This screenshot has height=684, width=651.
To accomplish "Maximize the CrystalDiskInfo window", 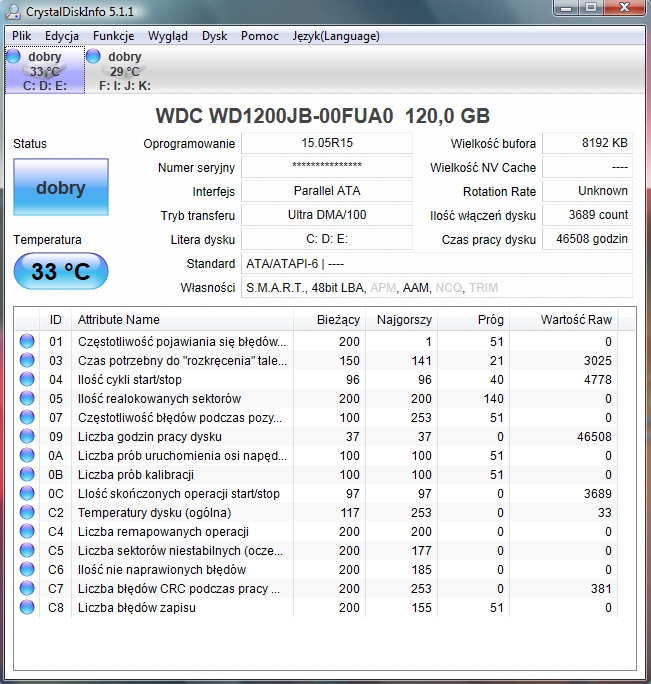I will 591,7.
